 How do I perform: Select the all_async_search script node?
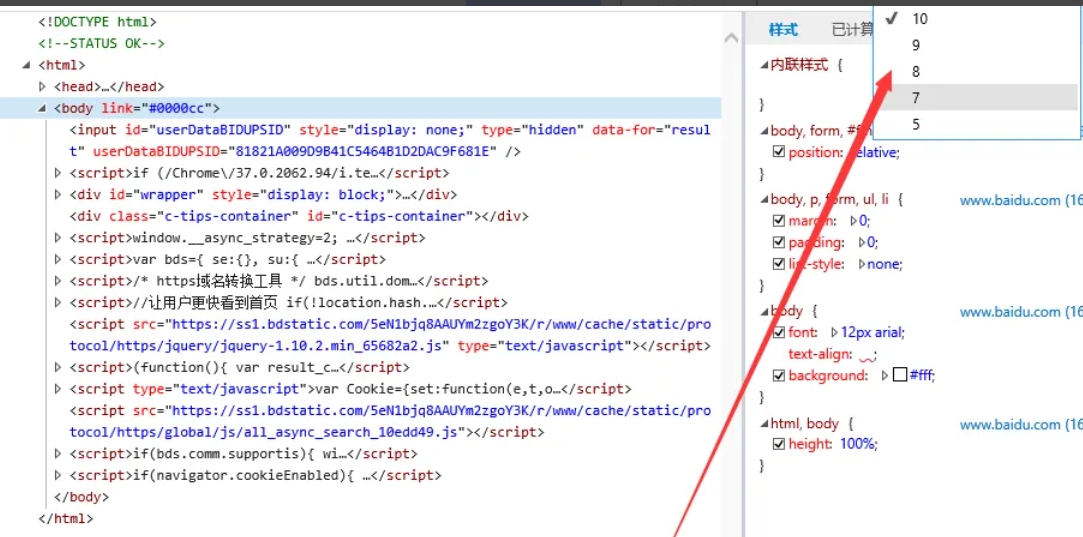(390, 422)
